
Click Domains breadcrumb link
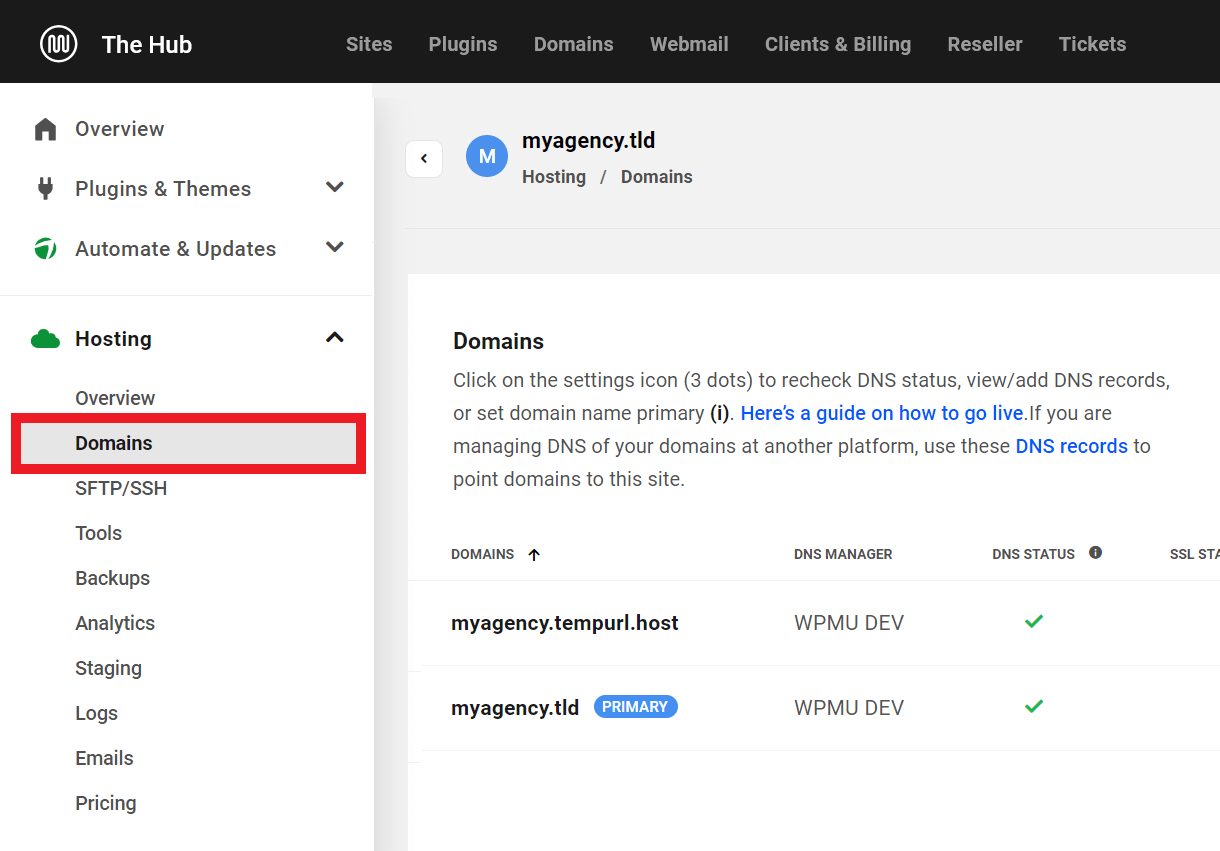(657, 177)
